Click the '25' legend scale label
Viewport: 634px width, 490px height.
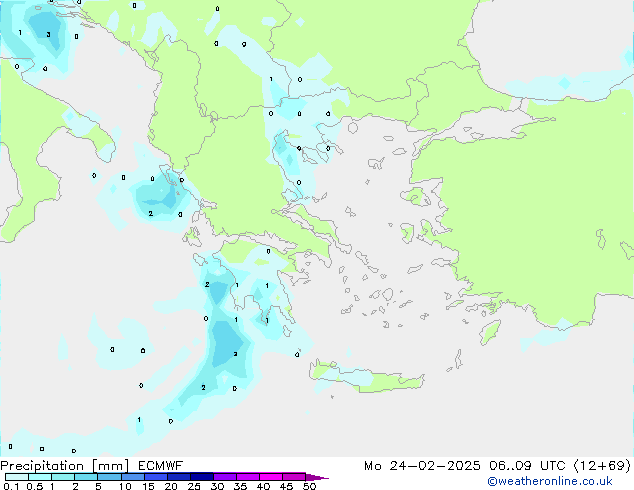tap(194, 486)
